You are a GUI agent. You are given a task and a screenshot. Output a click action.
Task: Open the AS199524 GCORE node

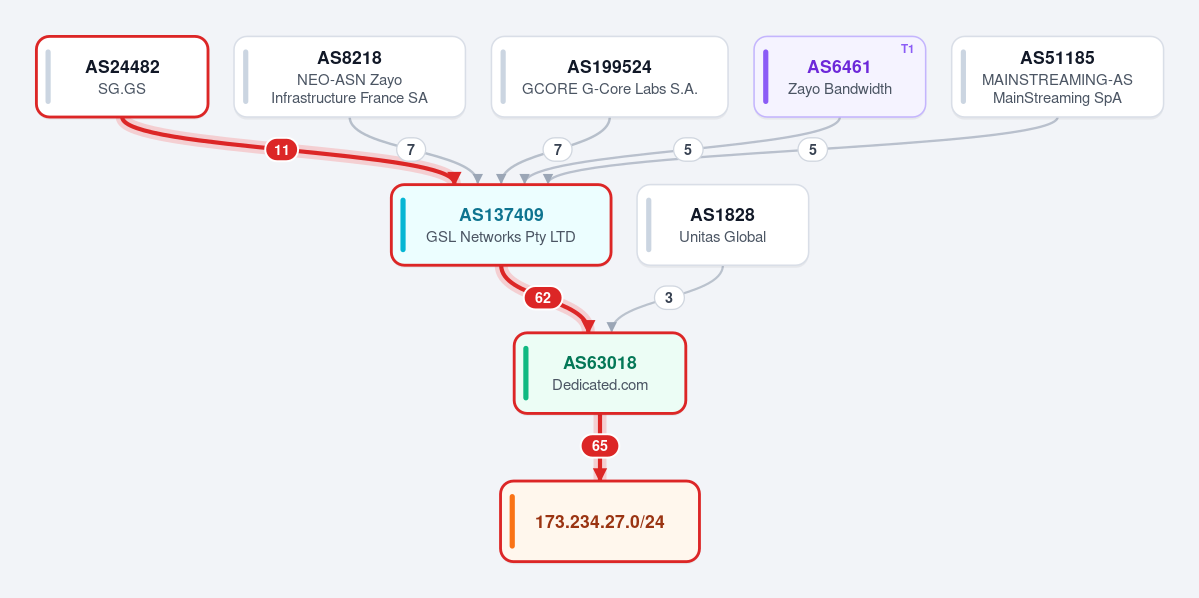click(x=609, y=76)
